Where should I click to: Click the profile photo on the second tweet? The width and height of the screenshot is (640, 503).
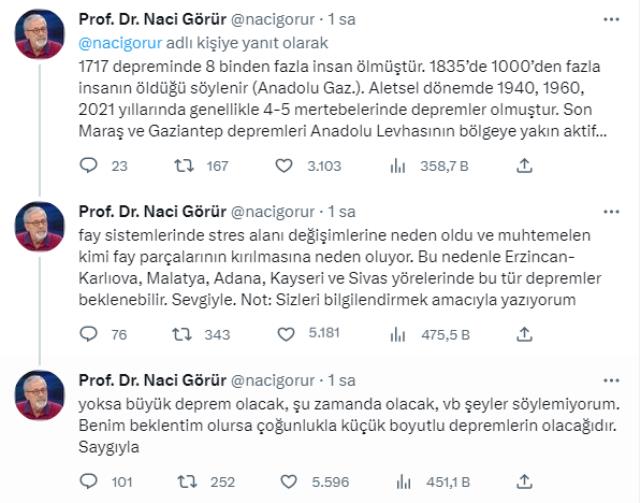40,226
